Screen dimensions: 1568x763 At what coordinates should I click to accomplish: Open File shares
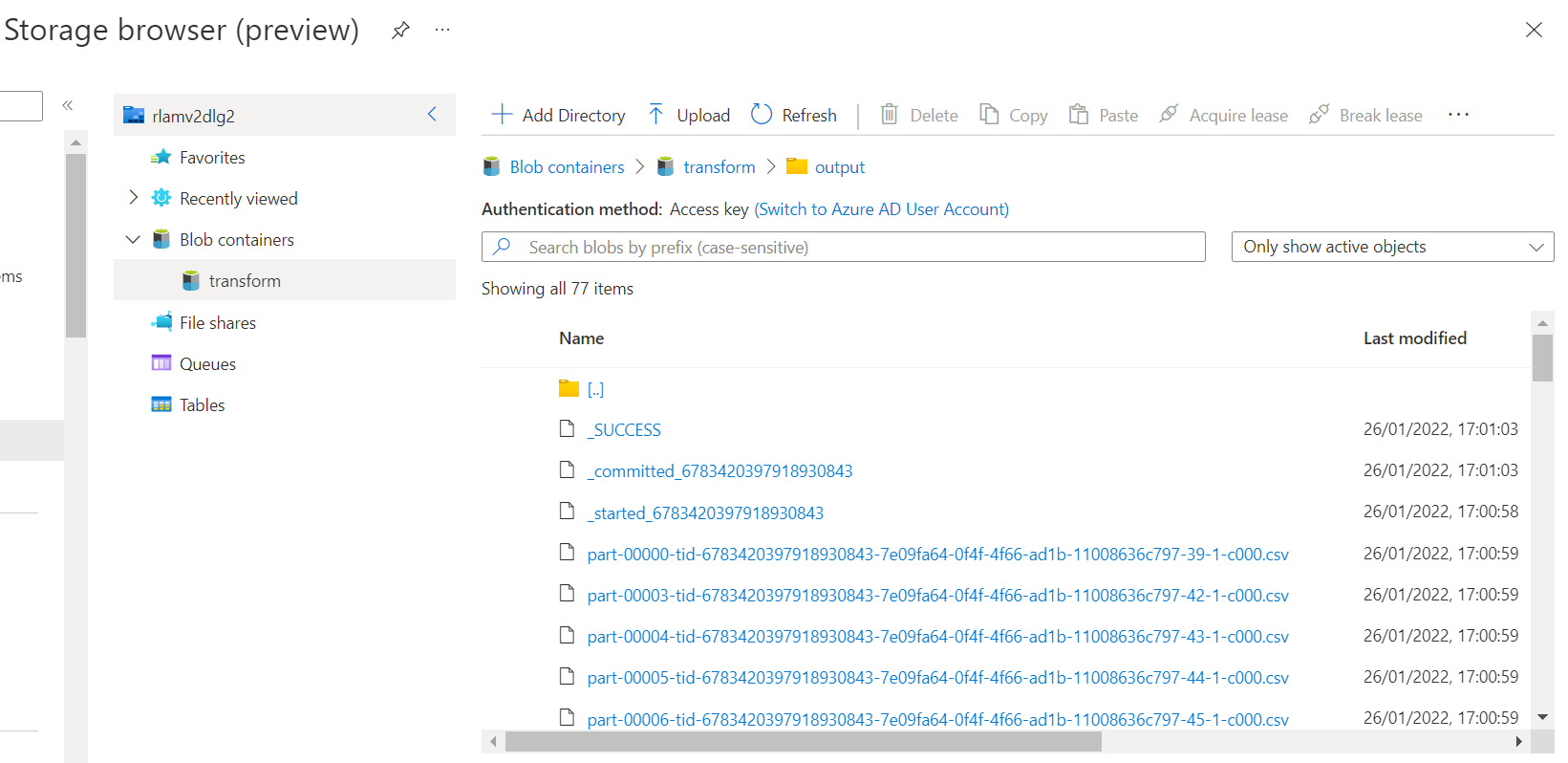[218, 323]
